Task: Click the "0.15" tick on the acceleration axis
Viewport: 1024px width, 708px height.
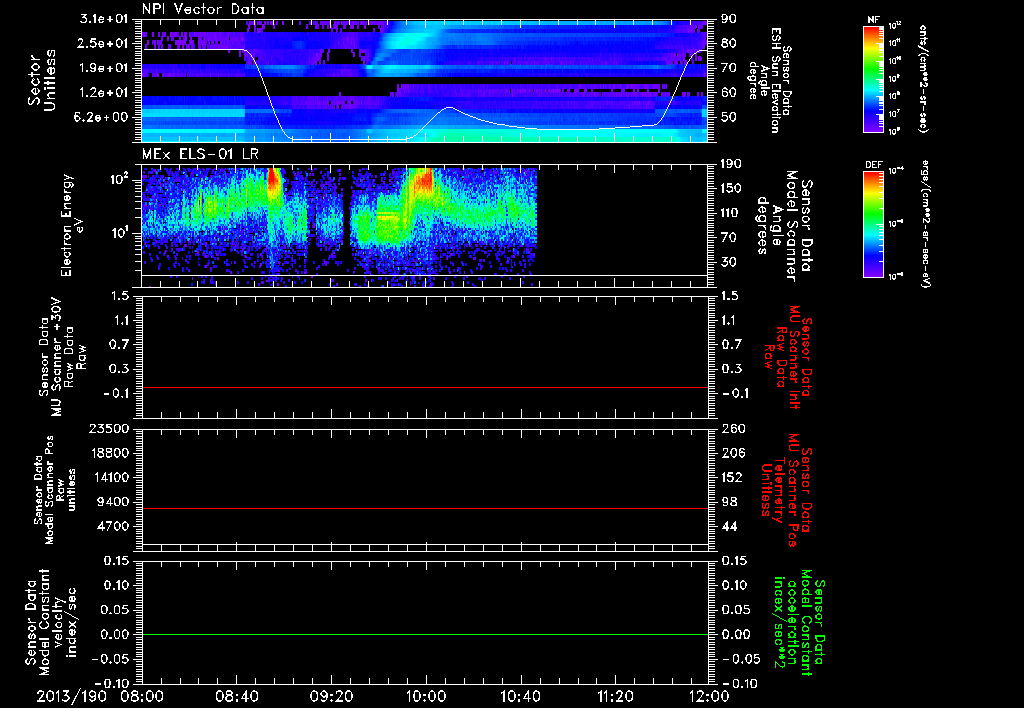Action: (x=733, y=561)
